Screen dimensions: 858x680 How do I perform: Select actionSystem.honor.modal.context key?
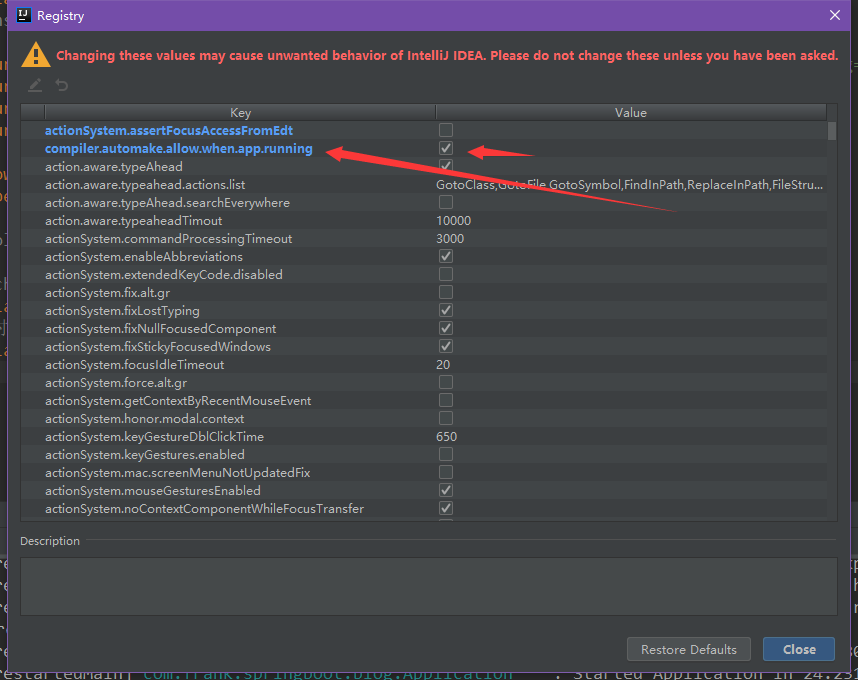coord(144,419)
